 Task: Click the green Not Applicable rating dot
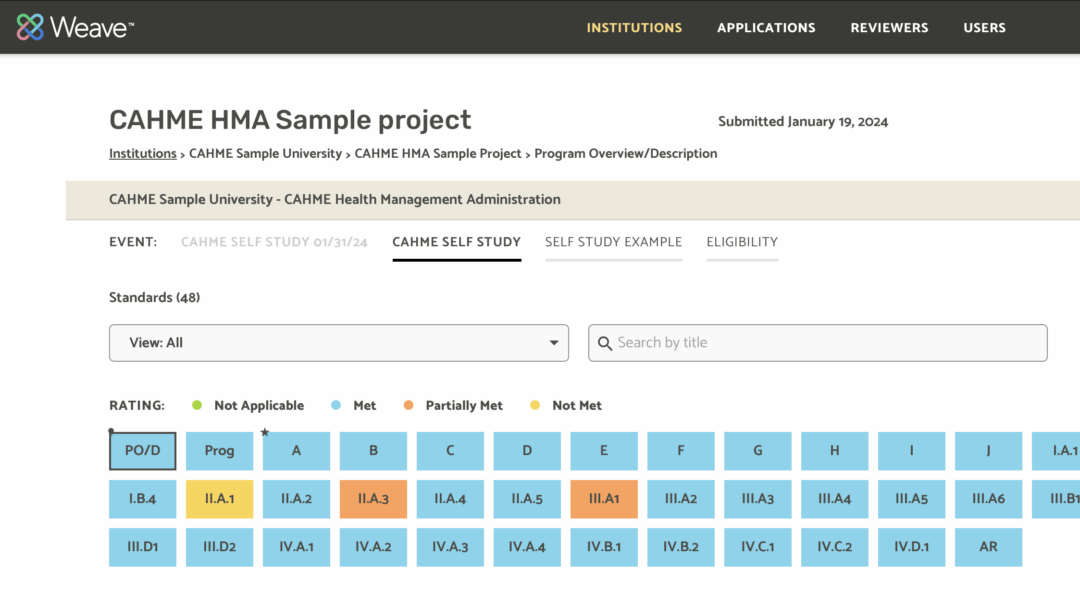198,405
